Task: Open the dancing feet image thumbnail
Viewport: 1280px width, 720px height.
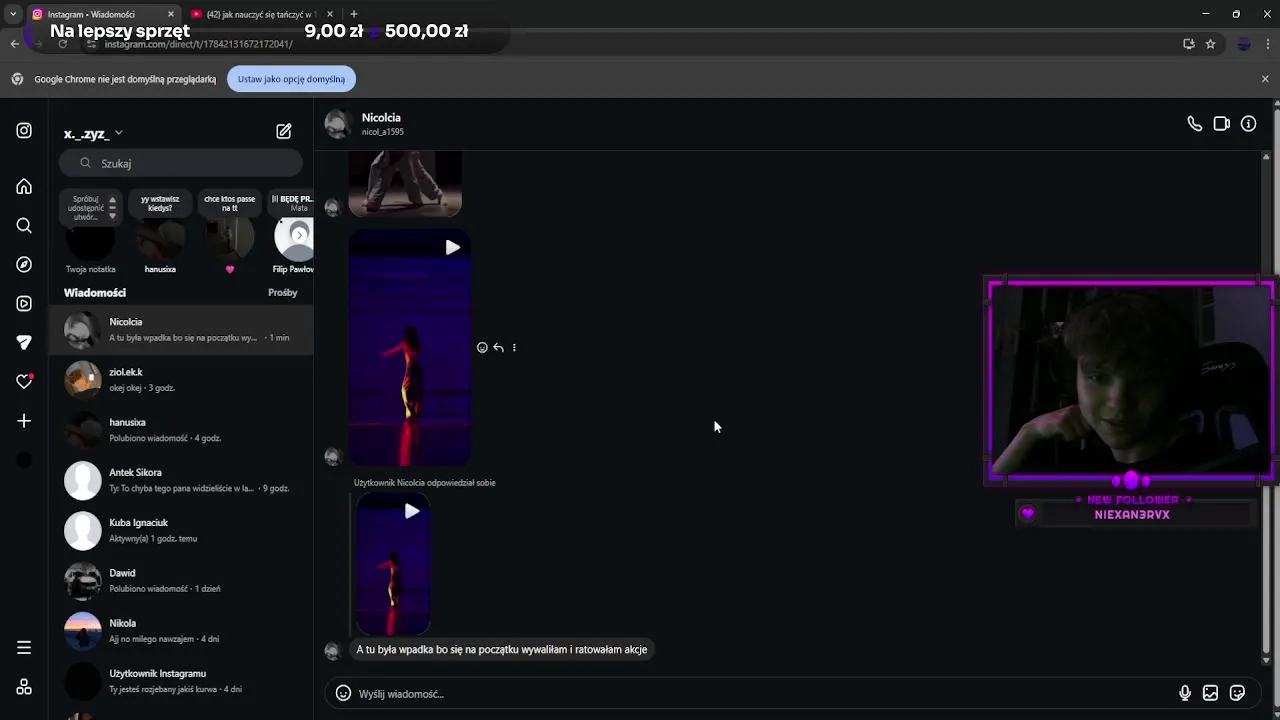Action: [x=405, y=183]
